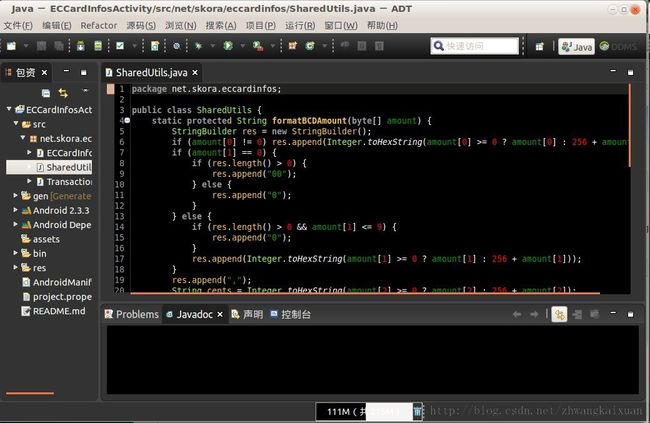650x423 pixels.
Task: Click the Save toolbar icon
Action: [41, 46]
